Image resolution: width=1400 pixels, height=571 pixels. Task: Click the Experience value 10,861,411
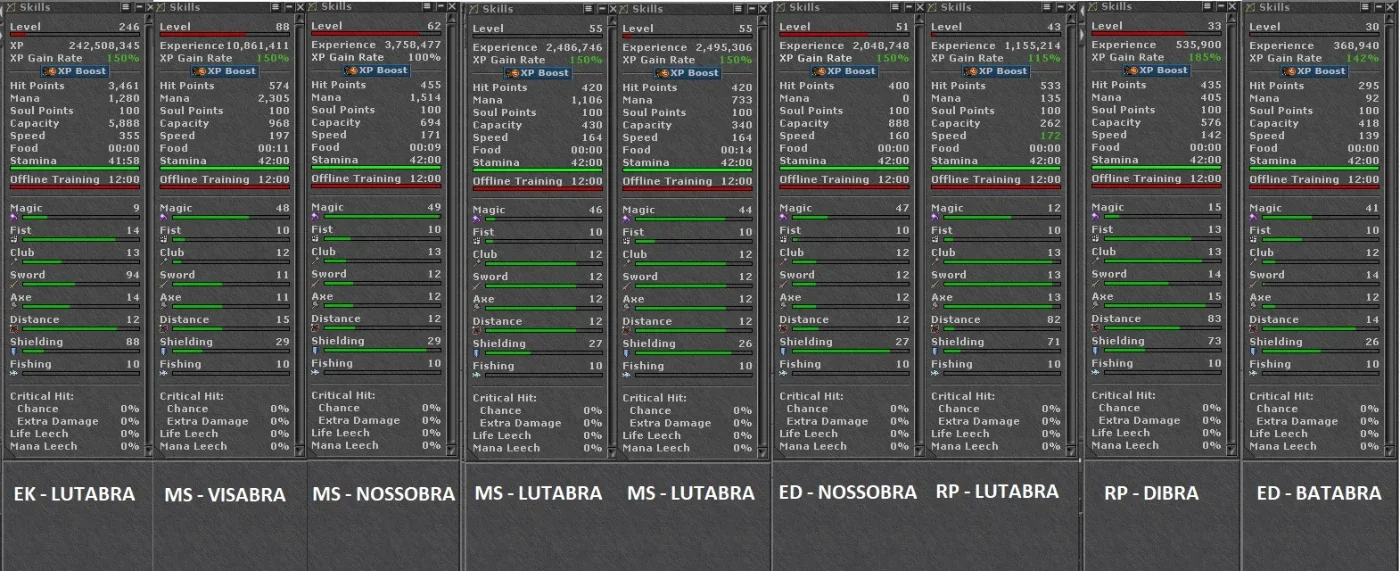click(x=258, y=46)
